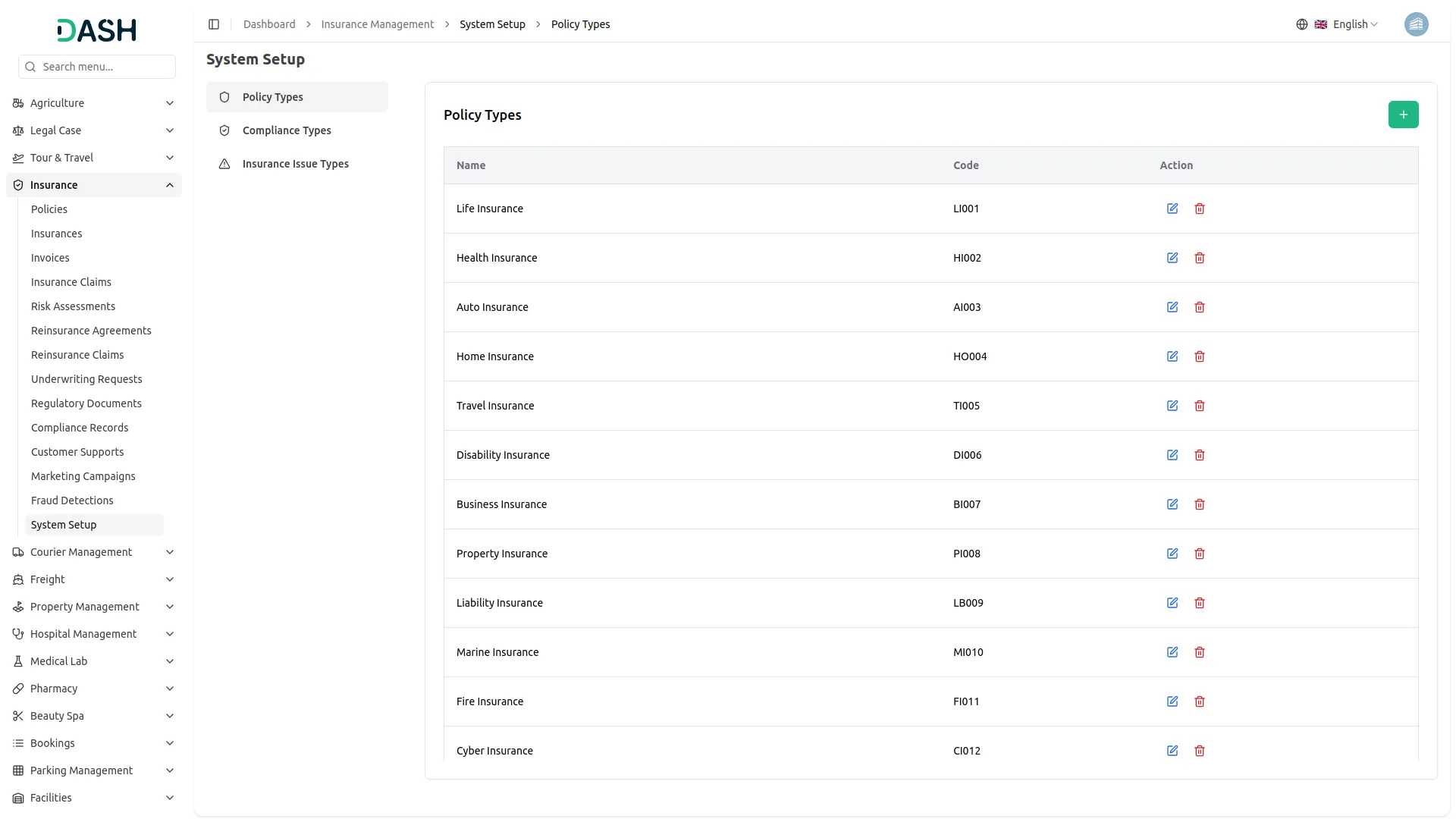Click the delete icon for Cyber Insurance

1200,751
